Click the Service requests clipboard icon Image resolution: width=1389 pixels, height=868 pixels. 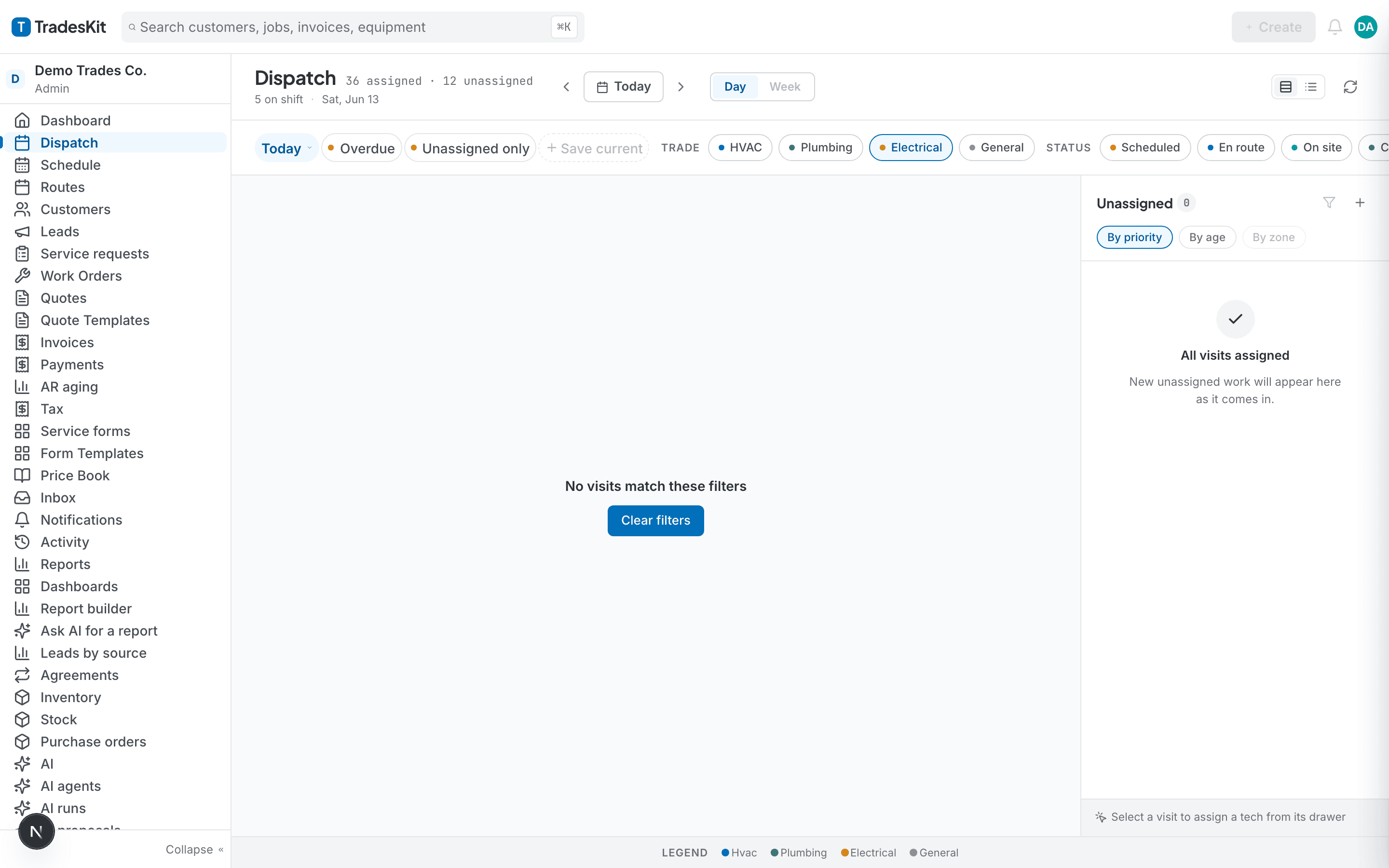[x=22, y=254]
